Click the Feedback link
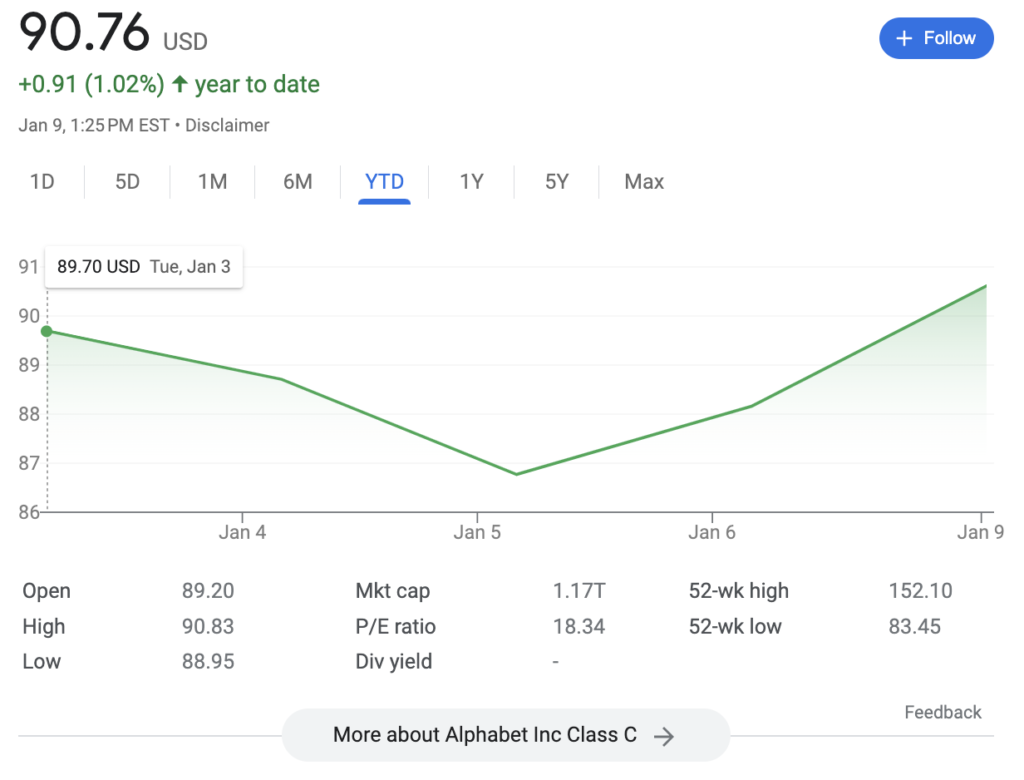This screenshot has width=1024, height=780. coord(942,712)
